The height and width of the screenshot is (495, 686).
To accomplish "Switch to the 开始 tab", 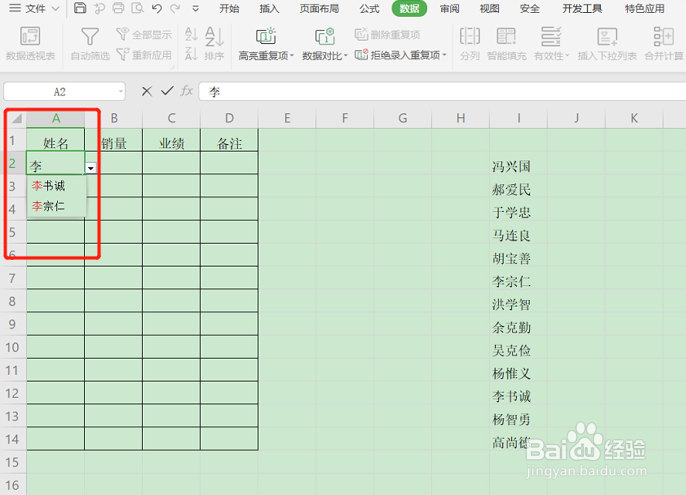I will pyautogui.click(x=229, y=8).
